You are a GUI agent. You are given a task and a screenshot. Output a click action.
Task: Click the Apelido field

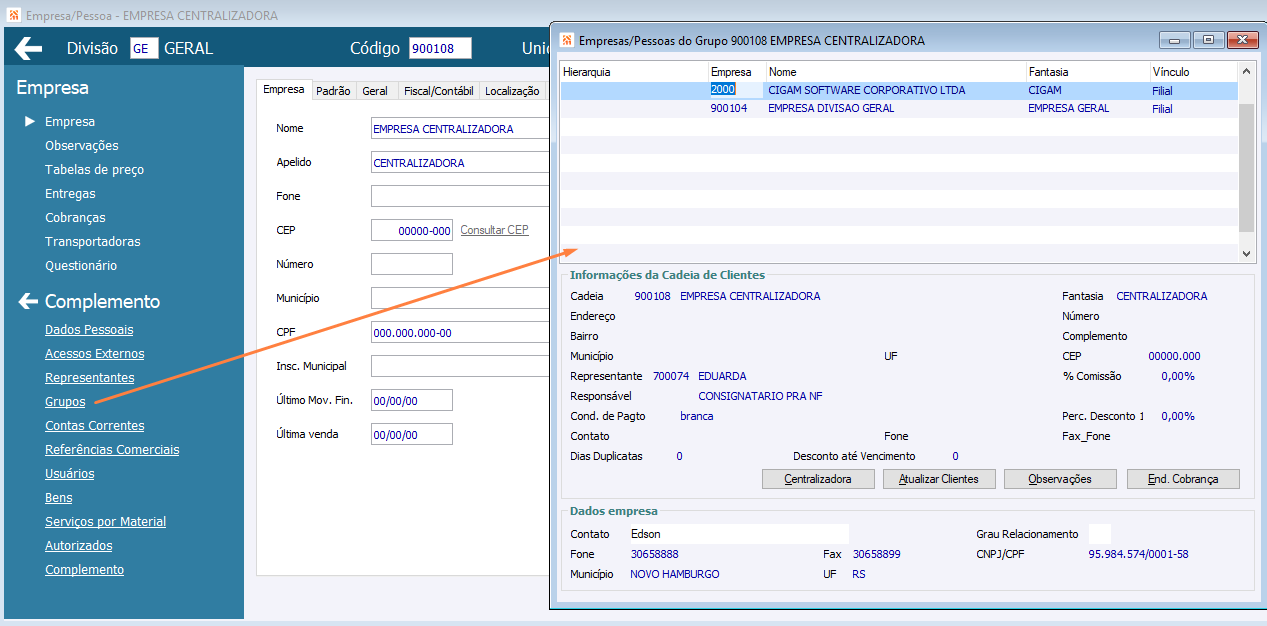tap(460, 163)
